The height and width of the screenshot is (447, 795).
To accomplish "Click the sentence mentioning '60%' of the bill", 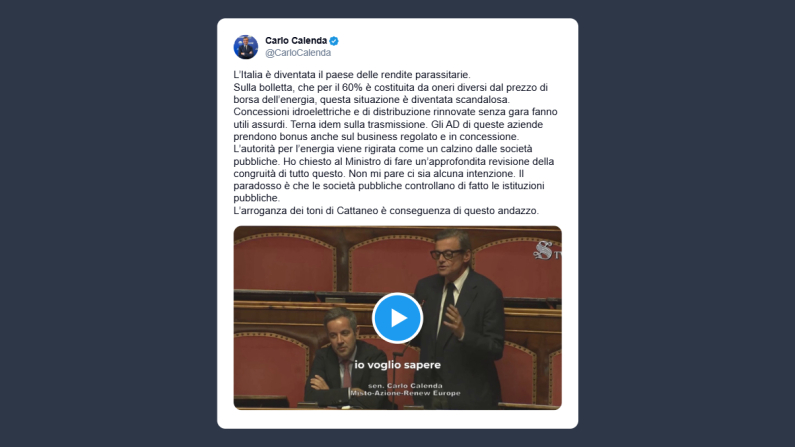I will [390, 94].
